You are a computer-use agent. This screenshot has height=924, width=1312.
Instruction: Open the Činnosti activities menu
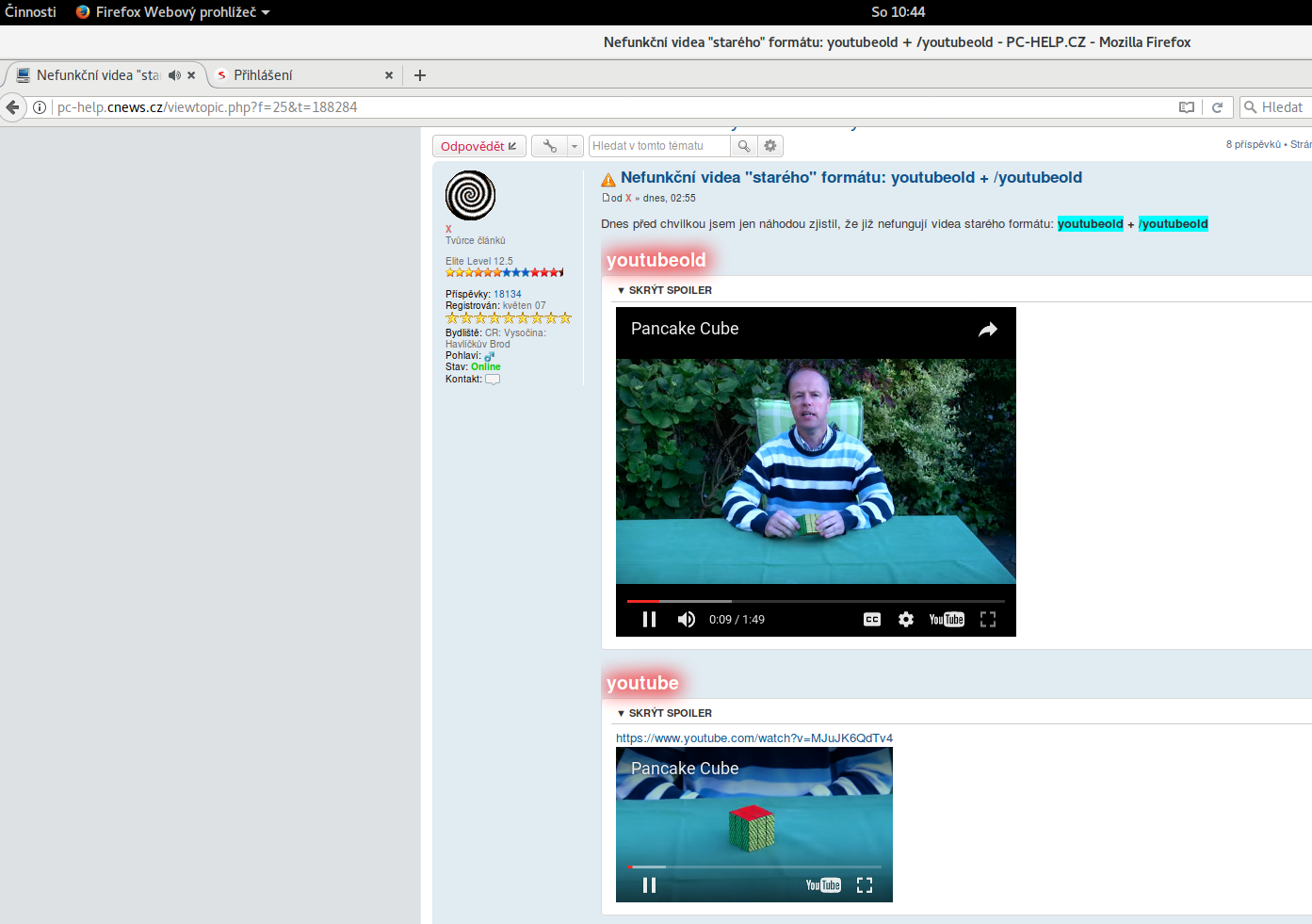31,12
